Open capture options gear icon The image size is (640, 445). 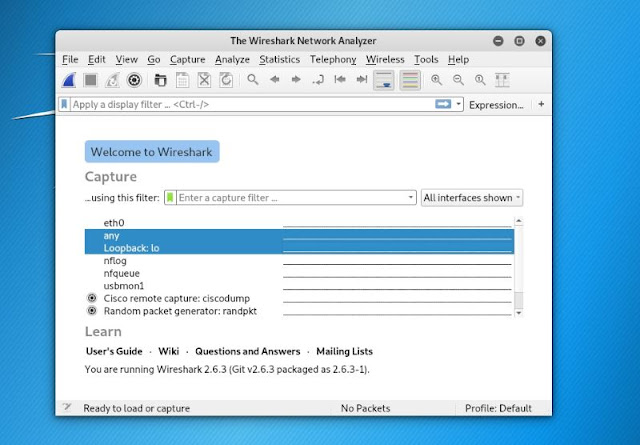(x=134, y=80)
